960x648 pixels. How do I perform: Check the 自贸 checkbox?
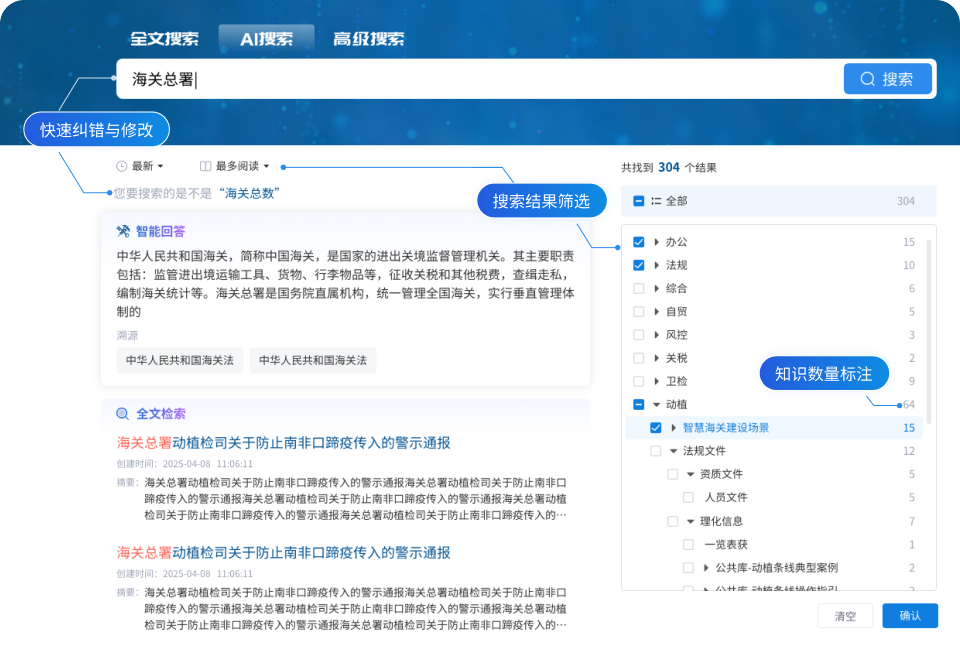(x=639, y=312)
